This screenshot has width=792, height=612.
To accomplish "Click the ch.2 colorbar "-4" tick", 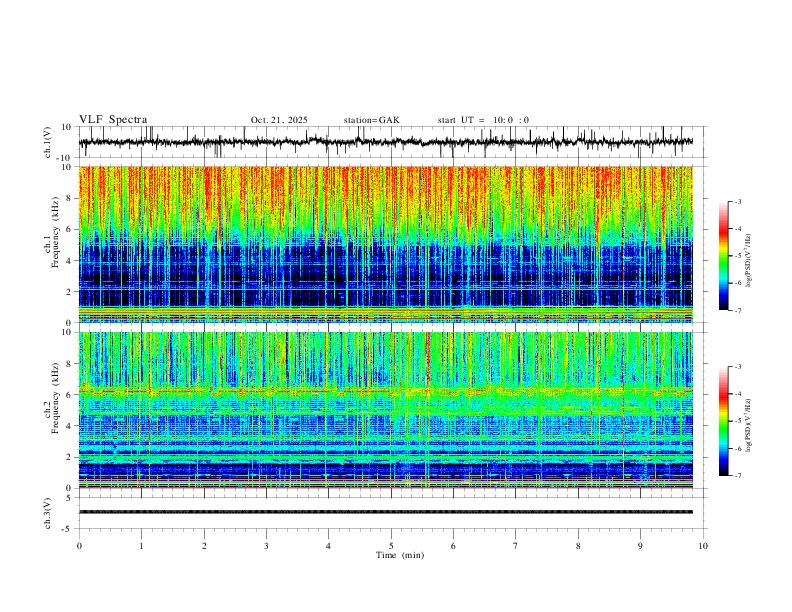I will (738, 394).
